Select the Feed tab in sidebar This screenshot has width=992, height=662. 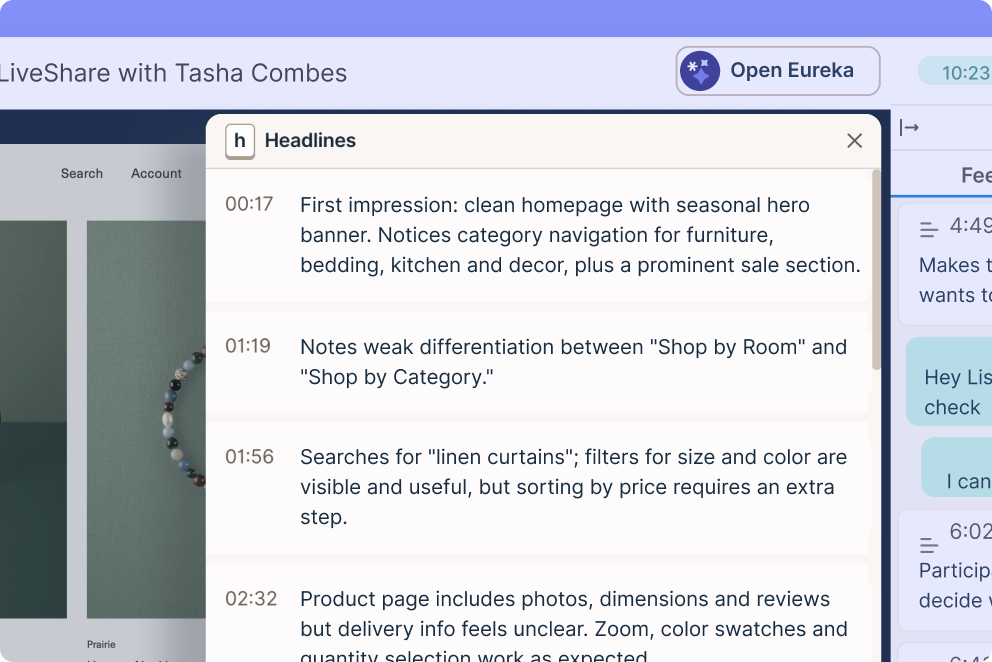(976, 175)
